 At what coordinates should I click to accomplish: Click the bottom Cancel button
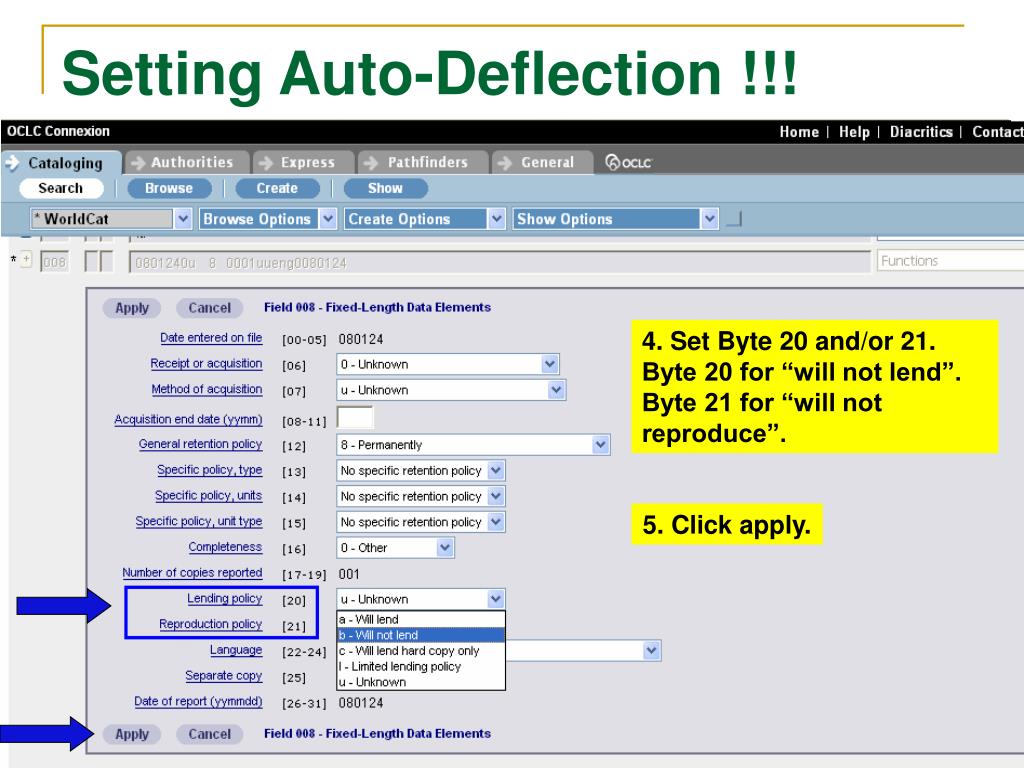(x=210, y=734)
